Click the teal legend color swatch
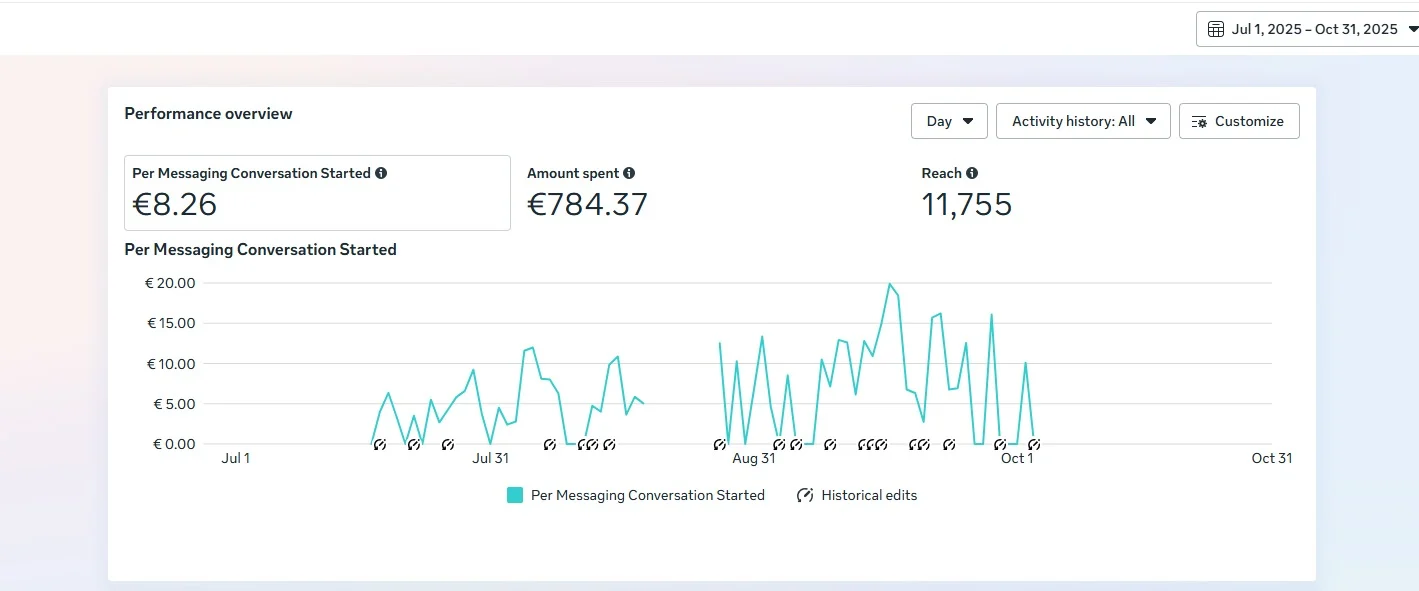 click(515, 495)
